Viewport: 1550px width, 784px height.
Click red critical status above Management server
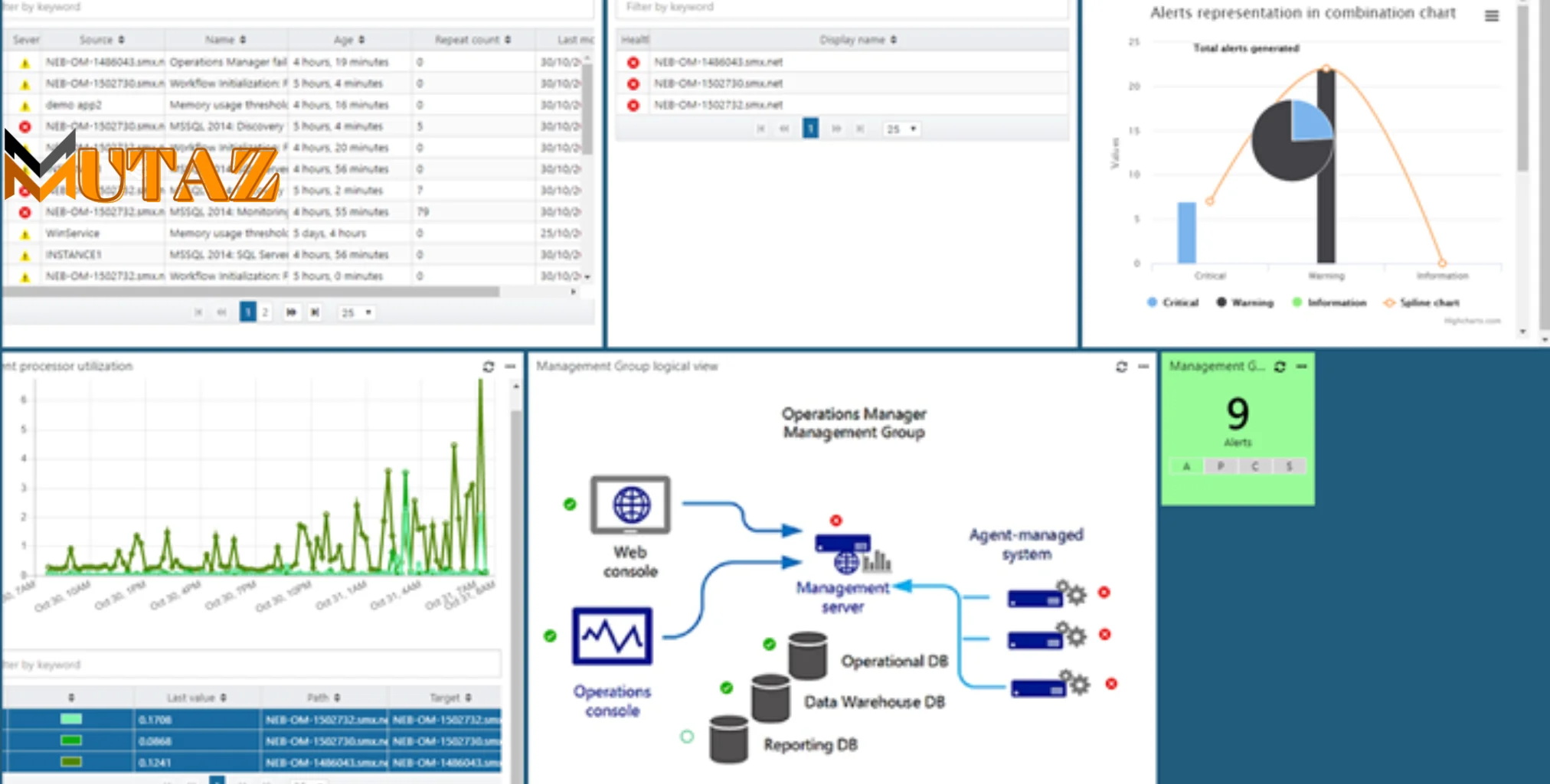[x=836, y=521]
